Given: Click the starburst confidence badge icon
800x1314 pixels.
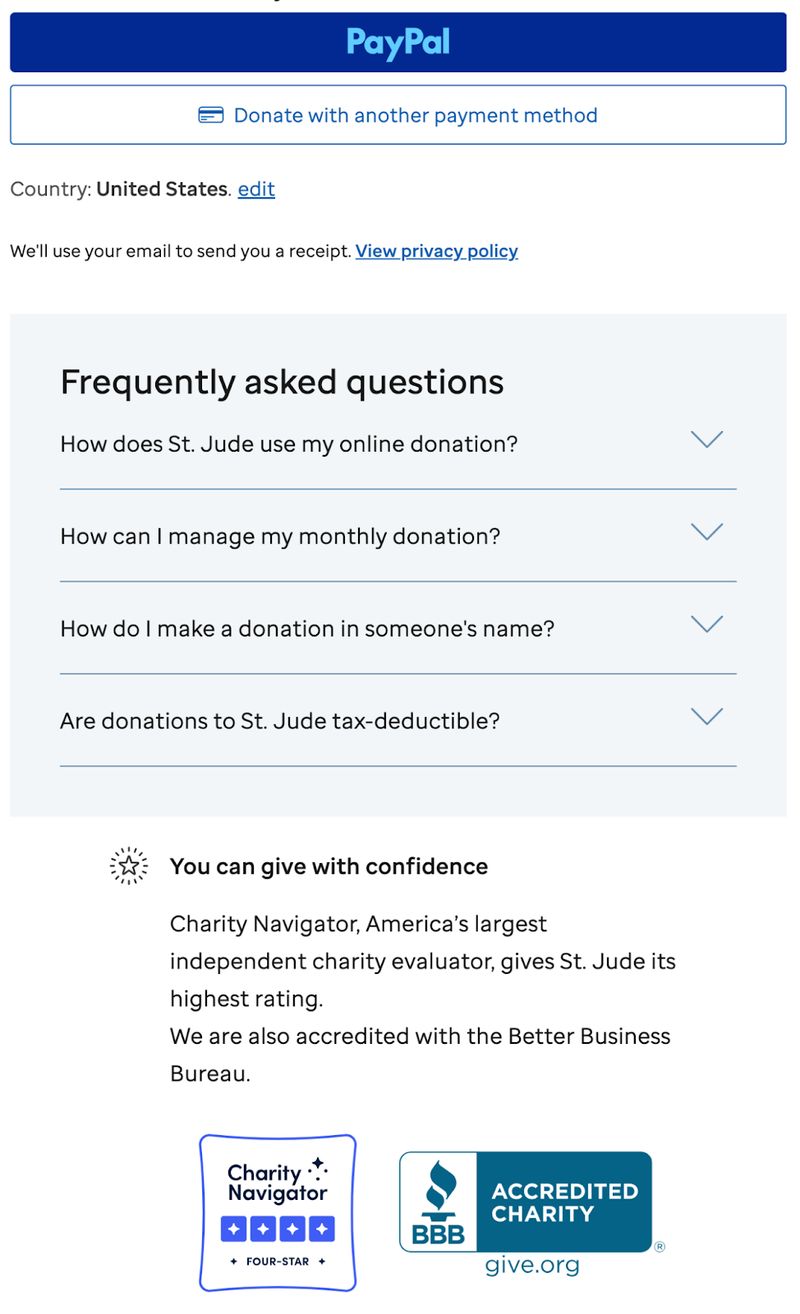Looking at the screenshot, I should (128, 866).
